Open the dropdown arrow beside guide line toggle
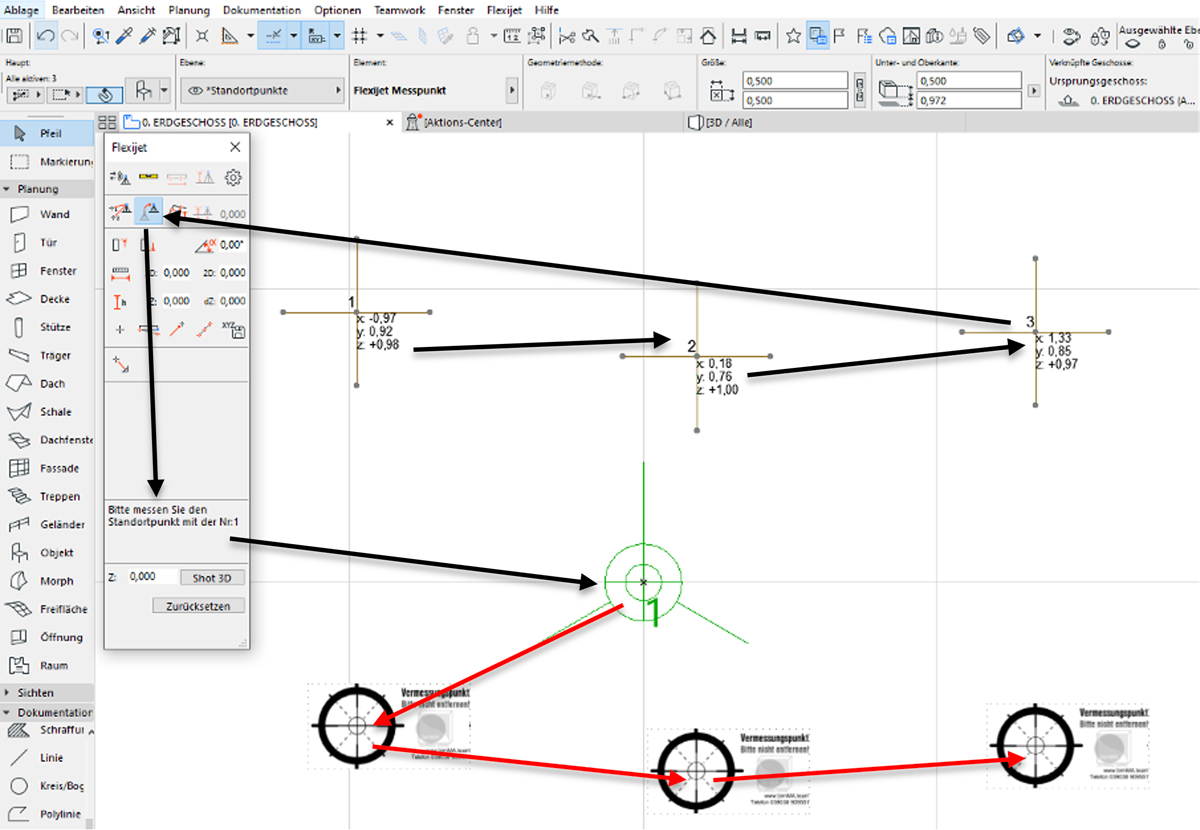The height and width of the screenshot is (830, 1200). point(293,36)
